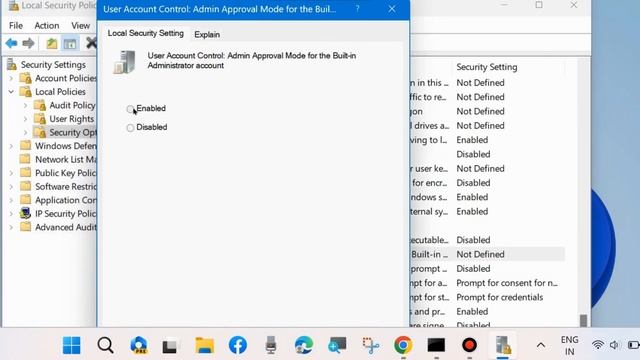Viewport: 640px width, 360px height.
Task: Click 'Prompt for credentials' setting value
Action: click(500, 297)
